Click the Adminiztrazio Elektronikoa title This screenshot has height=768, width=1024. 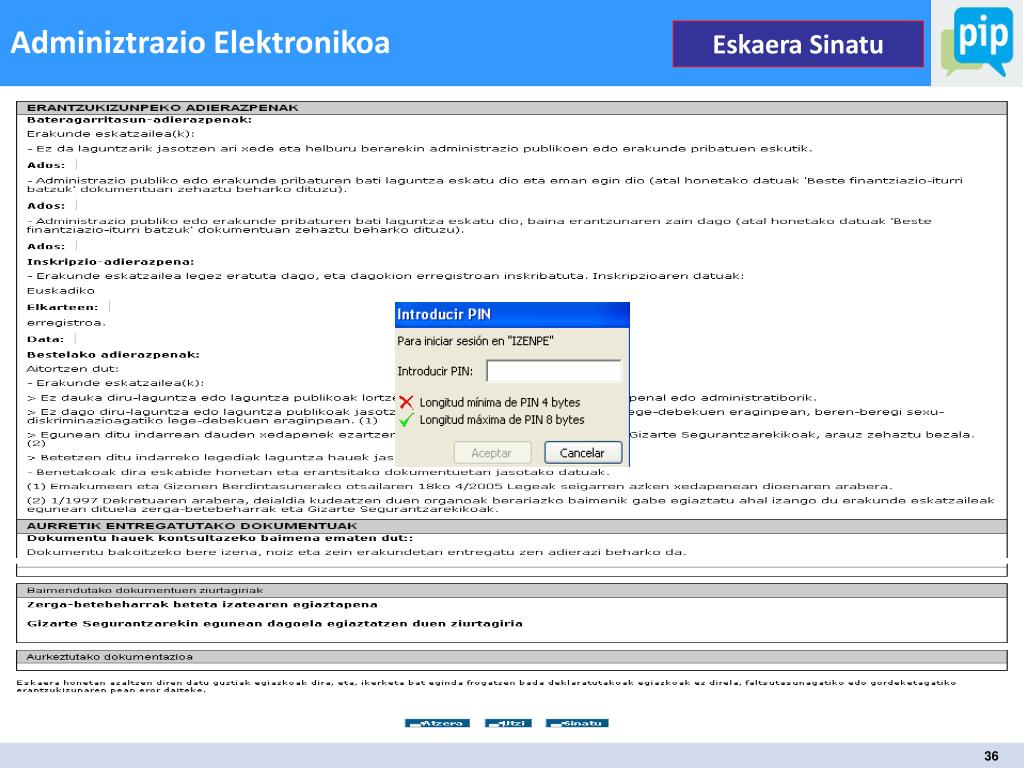pos(200,43)
